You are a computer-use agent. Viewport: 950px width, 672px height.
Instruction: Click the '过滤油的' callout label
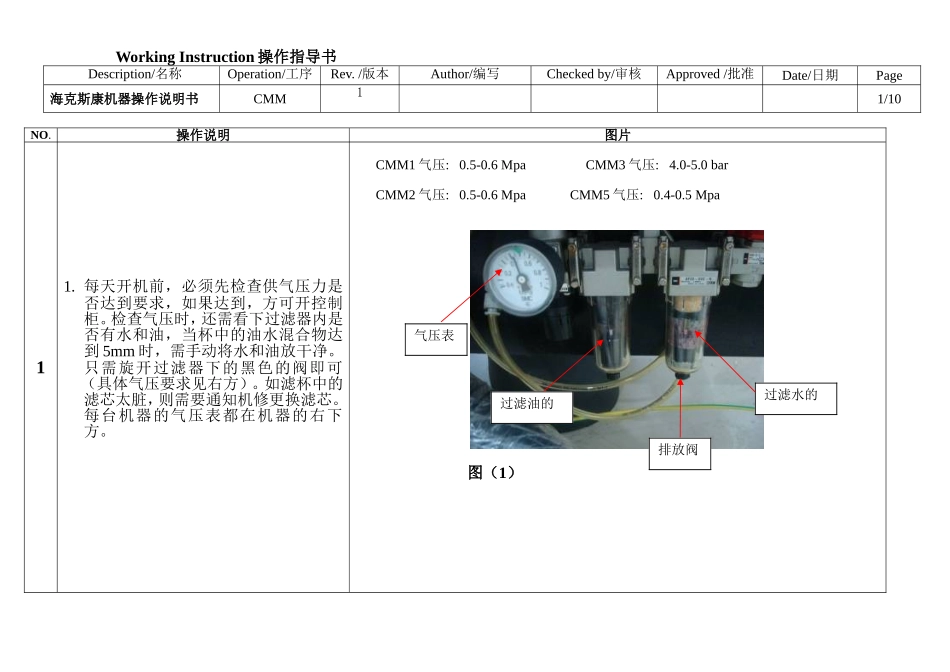tap(532, 407)
